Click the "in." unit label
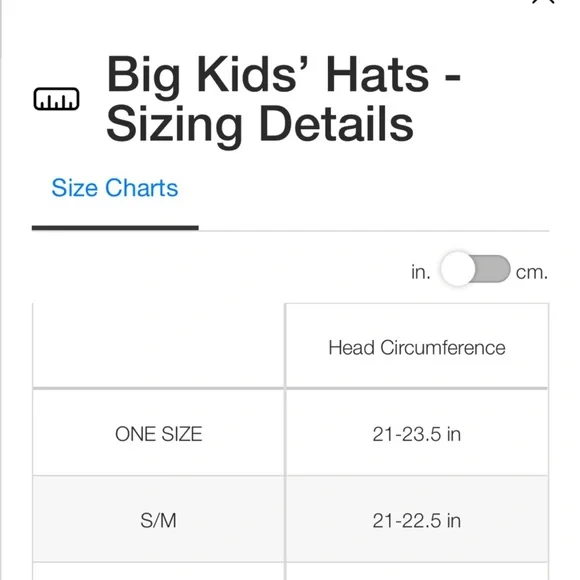Screen dimensions: 580x580 pyautogui.click(x=421, y=272)
